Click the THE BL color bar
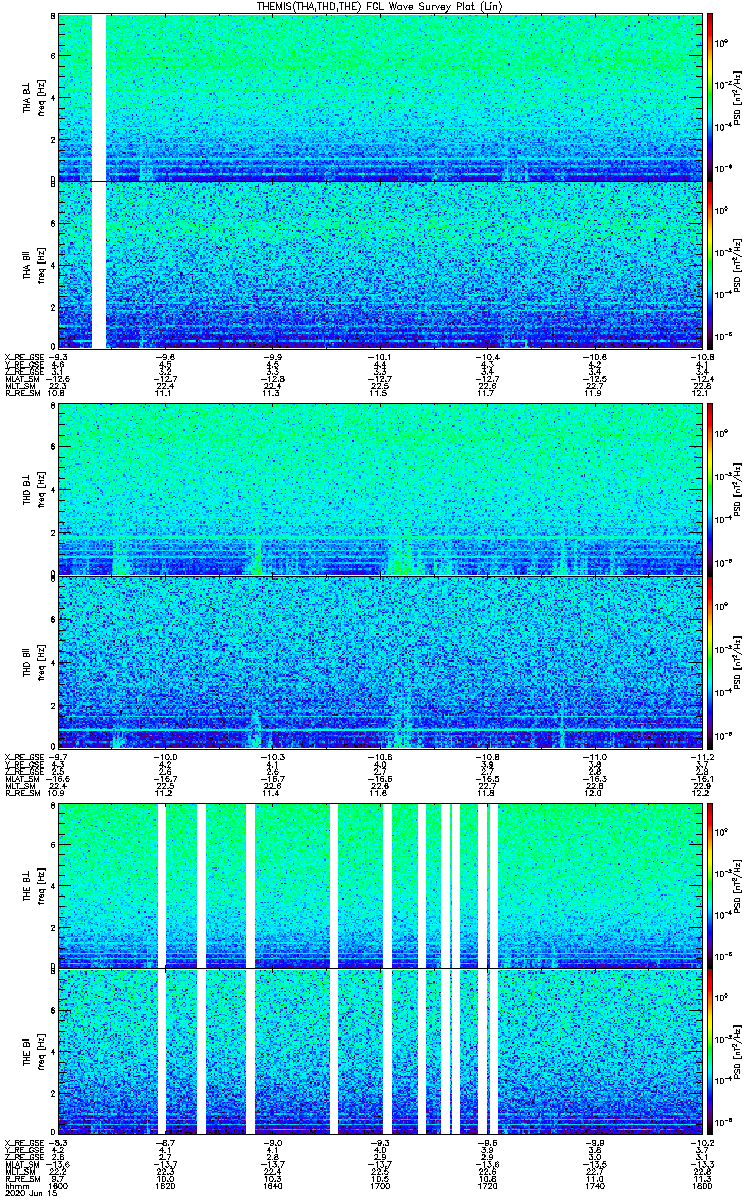 coord(709,885)
